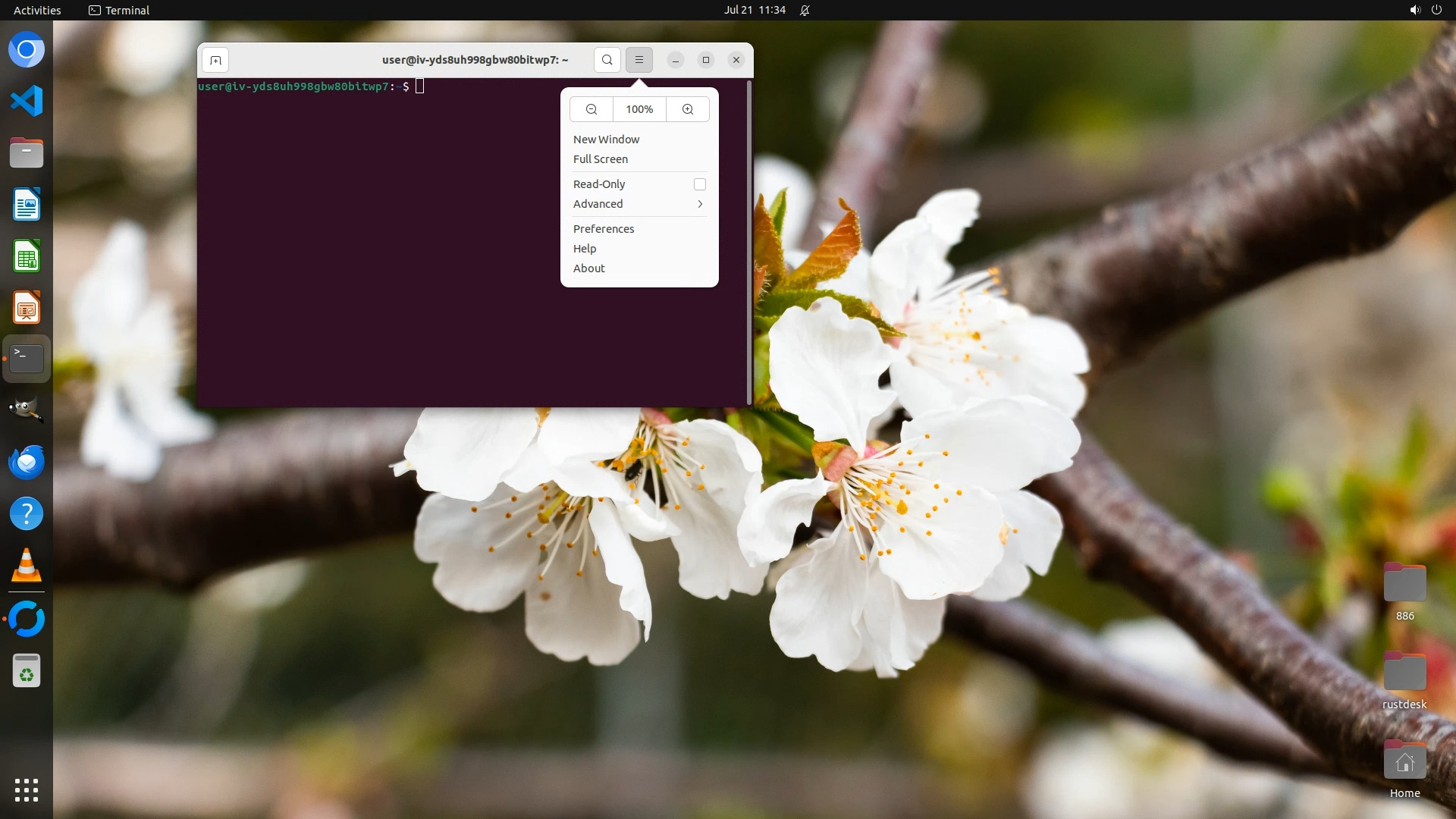Reset zoom via the 100% button
This screenshot has width=1456, height=819.
[x=639, y=109]
